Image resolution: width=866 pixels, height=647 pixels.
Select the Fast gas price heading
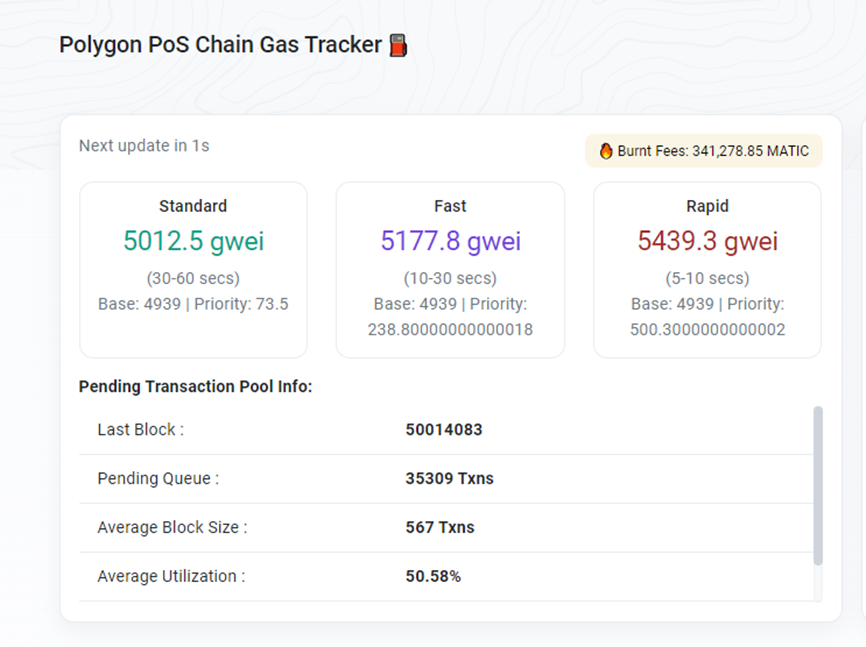tap(450, 206)
